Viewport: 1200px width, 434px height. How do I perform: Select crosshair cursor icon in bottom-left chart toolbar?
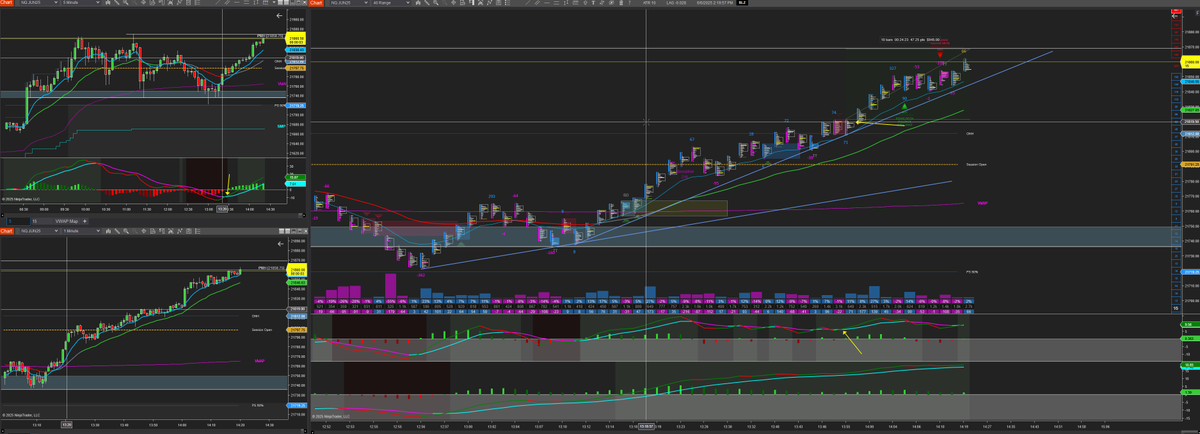pyautogui.click(x=143, y=231)
